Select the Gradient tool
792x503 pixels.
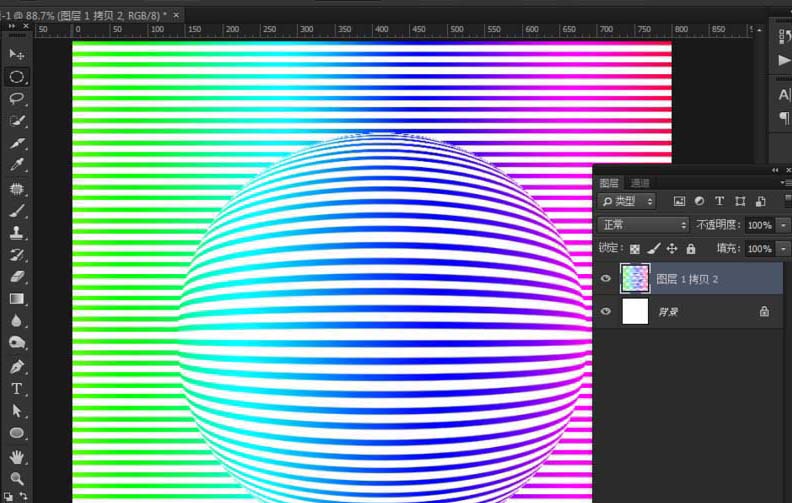click(x=17, y=298)
